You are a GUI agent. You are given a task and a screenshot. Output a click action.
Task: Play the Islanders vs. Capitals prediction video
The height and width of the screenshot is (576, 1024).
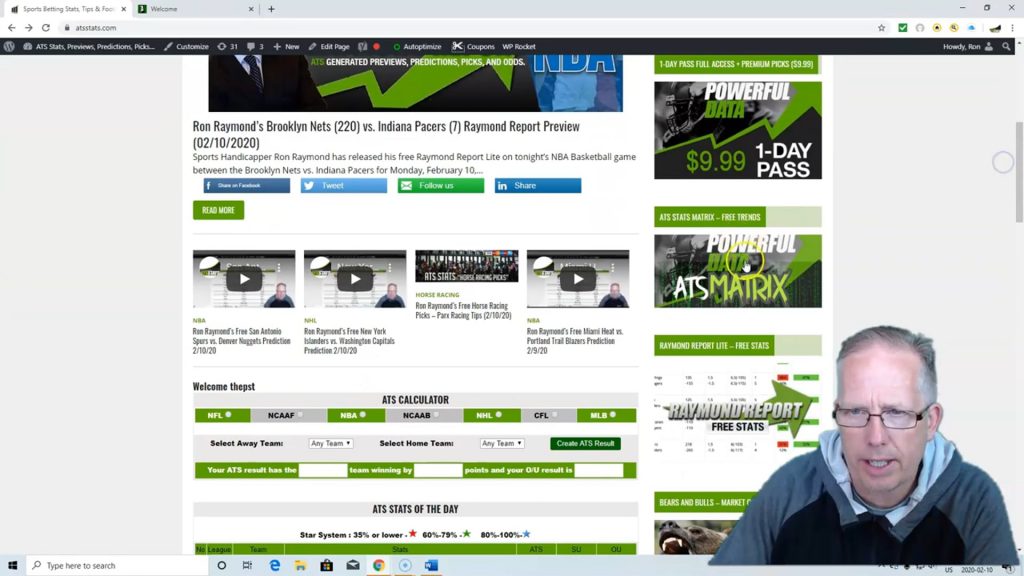pos(355,280)
